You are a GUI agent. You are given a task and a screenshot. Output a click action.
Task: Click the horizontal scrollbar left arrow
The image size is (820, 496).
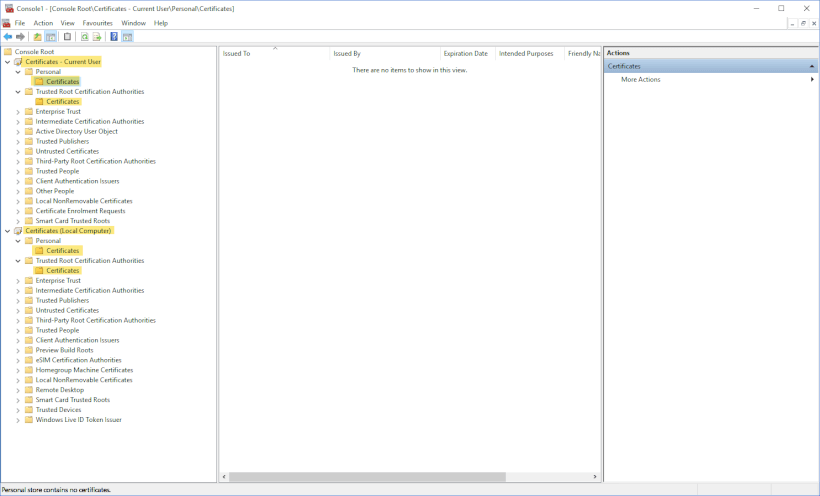coord(224,477)
